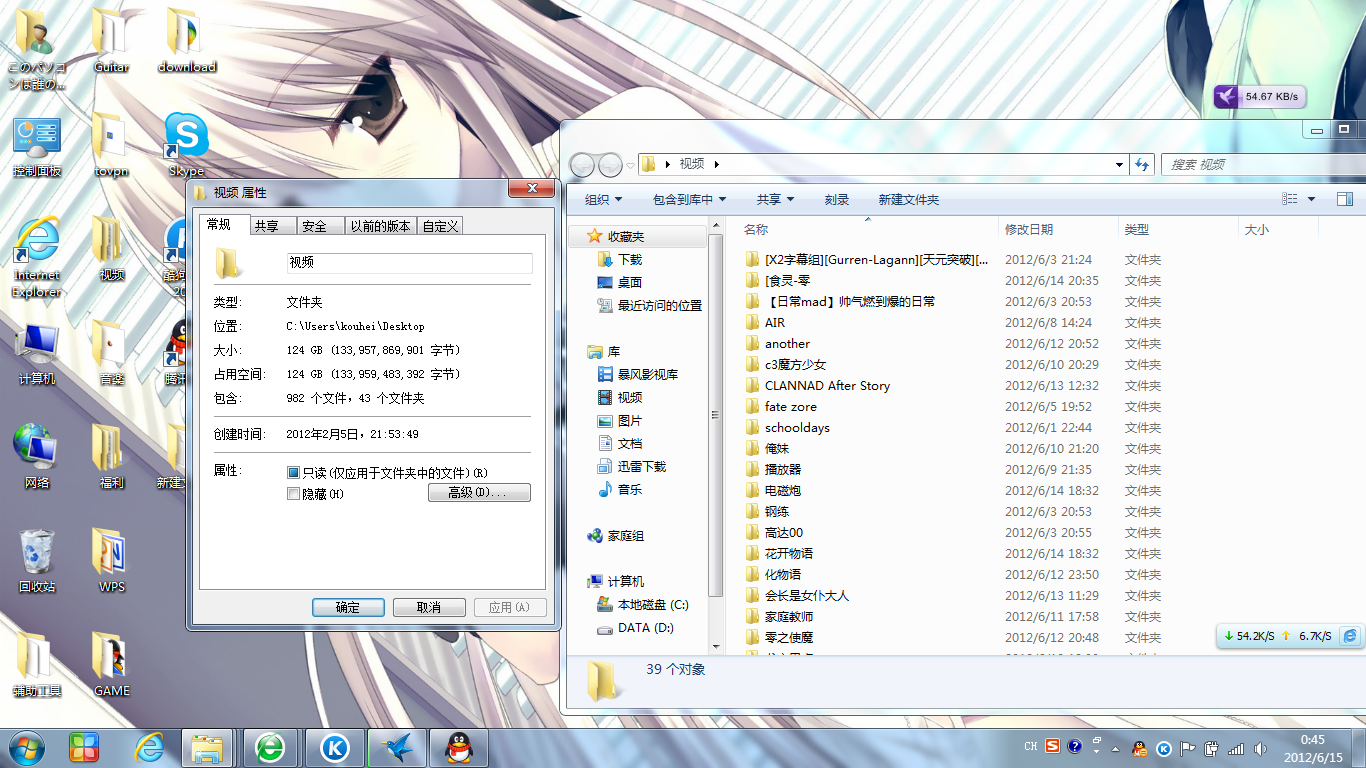1366x768 pixels.
Task: Select the tovpn folder icon
Action: [111, 146]
